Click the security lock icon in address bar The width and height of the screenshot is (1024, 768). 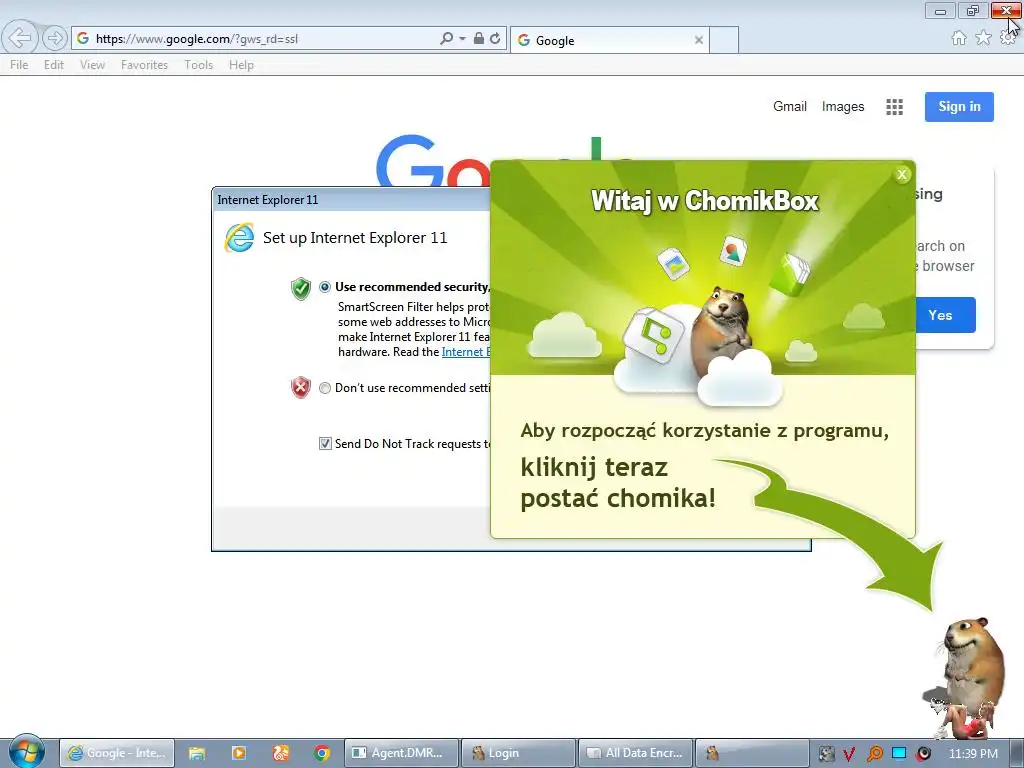pyautogui.click(x=479, y=39)
